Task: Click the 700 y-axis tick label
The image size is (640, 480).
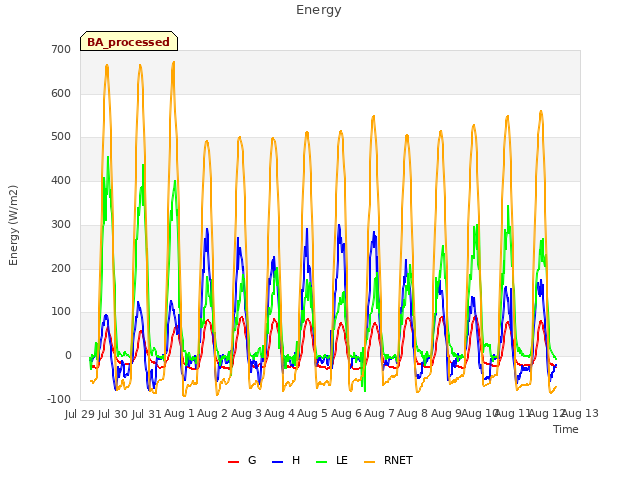Action: tap(61, 49)
